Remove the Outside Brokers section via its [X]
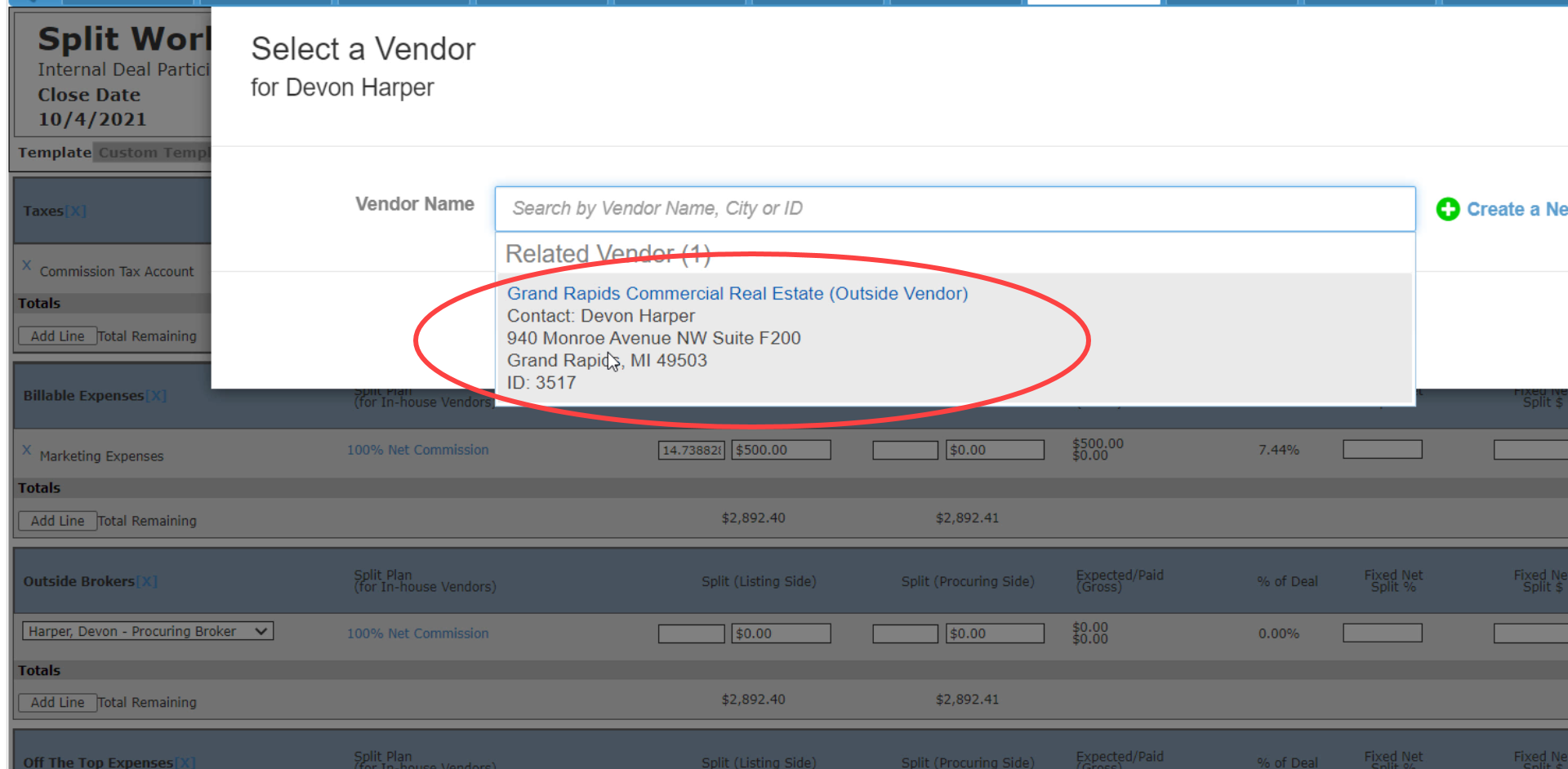 (147, 581)
